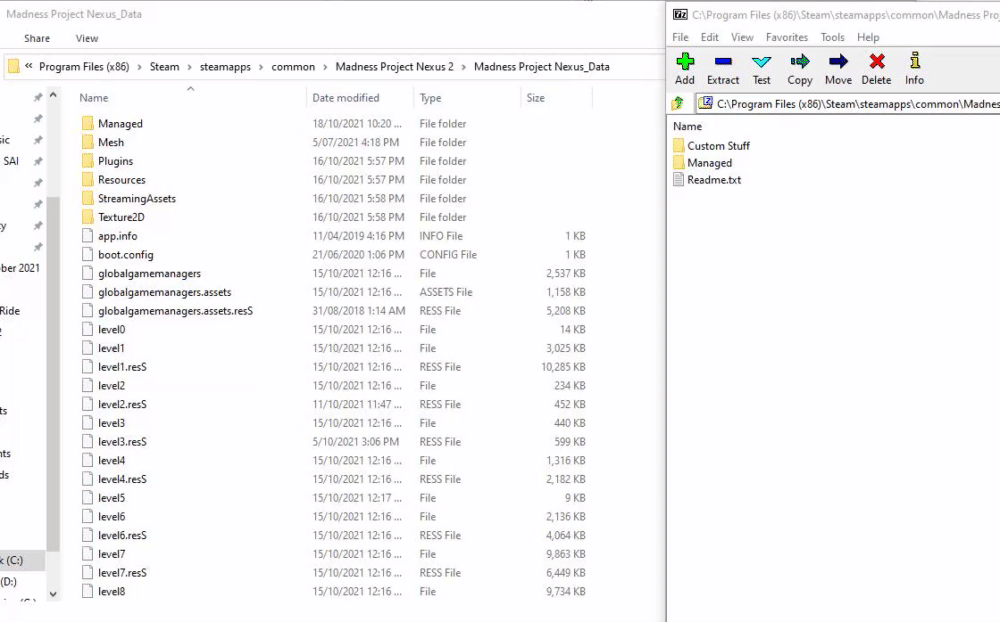Select the Texture2D folder
Viewport: 1000px width, 622px height.
coord(113,217)
